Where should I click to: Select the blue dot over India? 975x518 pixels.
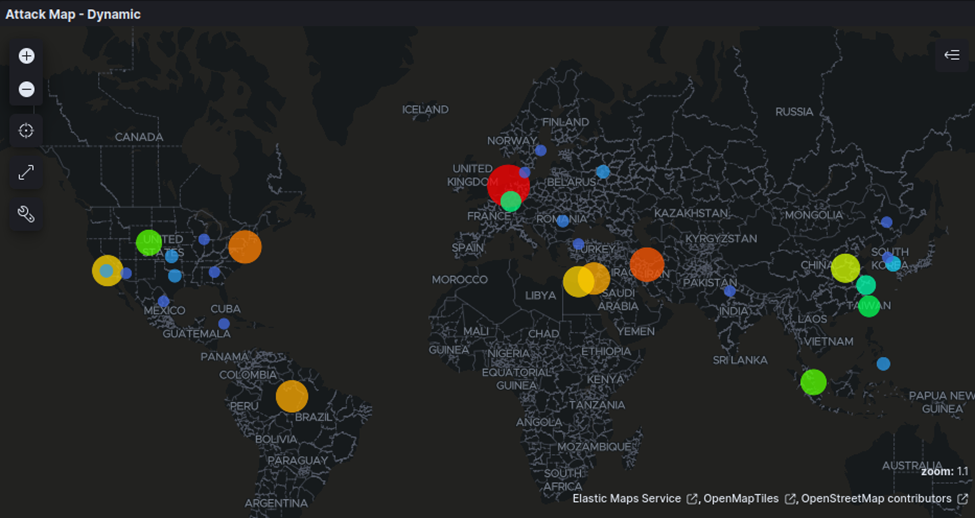(730, 291)
